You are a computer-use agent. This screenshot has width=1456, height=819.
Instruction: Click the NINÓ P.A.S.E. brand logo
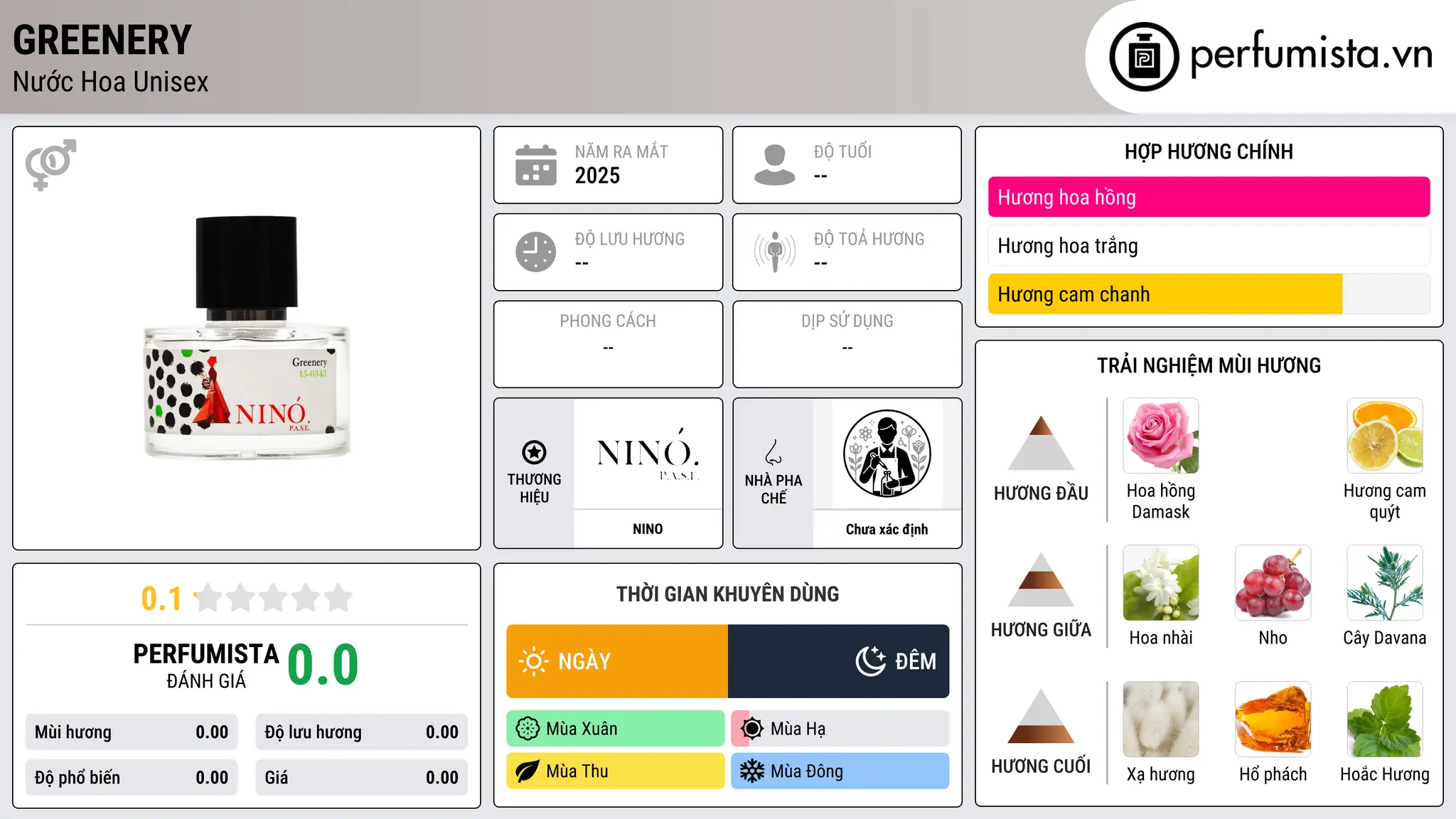click(x=648, y=454)
